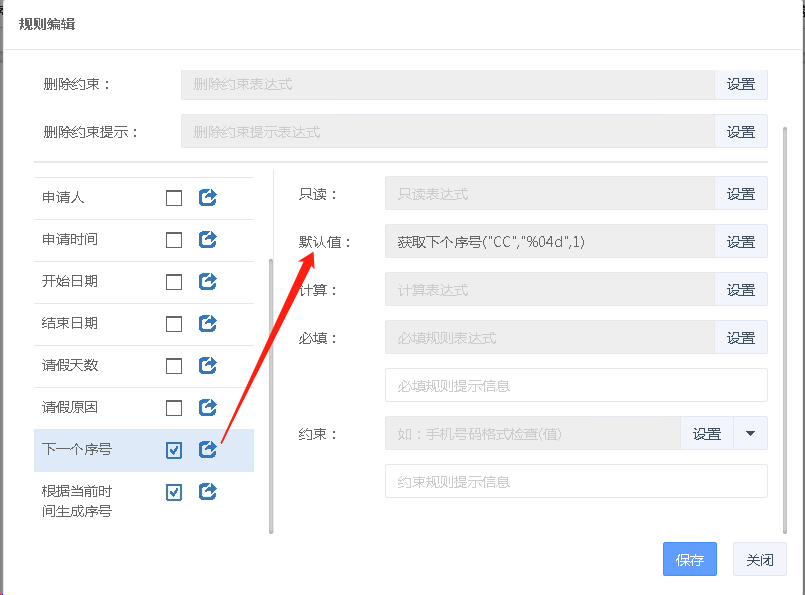Screen dimensions: 805x595
Task: Select 请假天数 in the field list
Action: point(71,366)
